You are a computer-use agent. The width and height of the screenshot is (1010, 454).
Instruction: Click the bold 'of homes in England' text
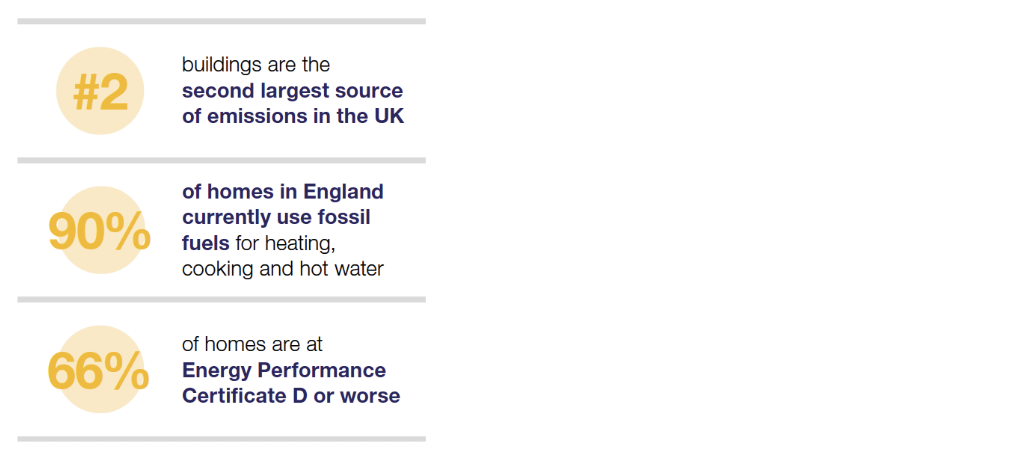click(283, 192)
